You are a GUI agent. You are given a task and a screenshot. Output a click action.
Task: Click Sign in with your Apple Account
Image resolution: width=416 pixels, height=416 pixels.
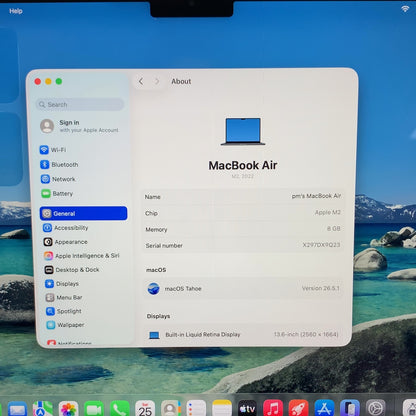(80, 126)
